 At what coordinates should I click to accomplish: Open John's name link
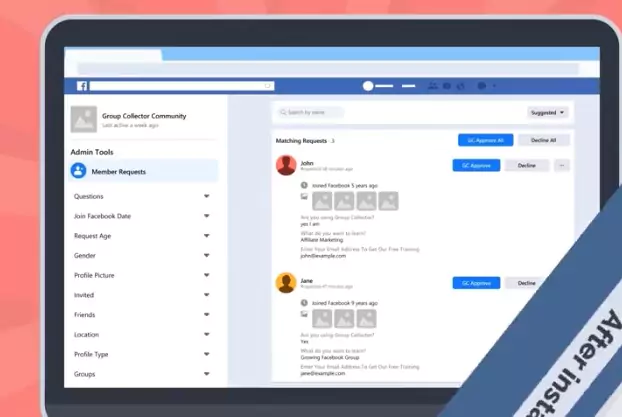click(x=307, y=163)
